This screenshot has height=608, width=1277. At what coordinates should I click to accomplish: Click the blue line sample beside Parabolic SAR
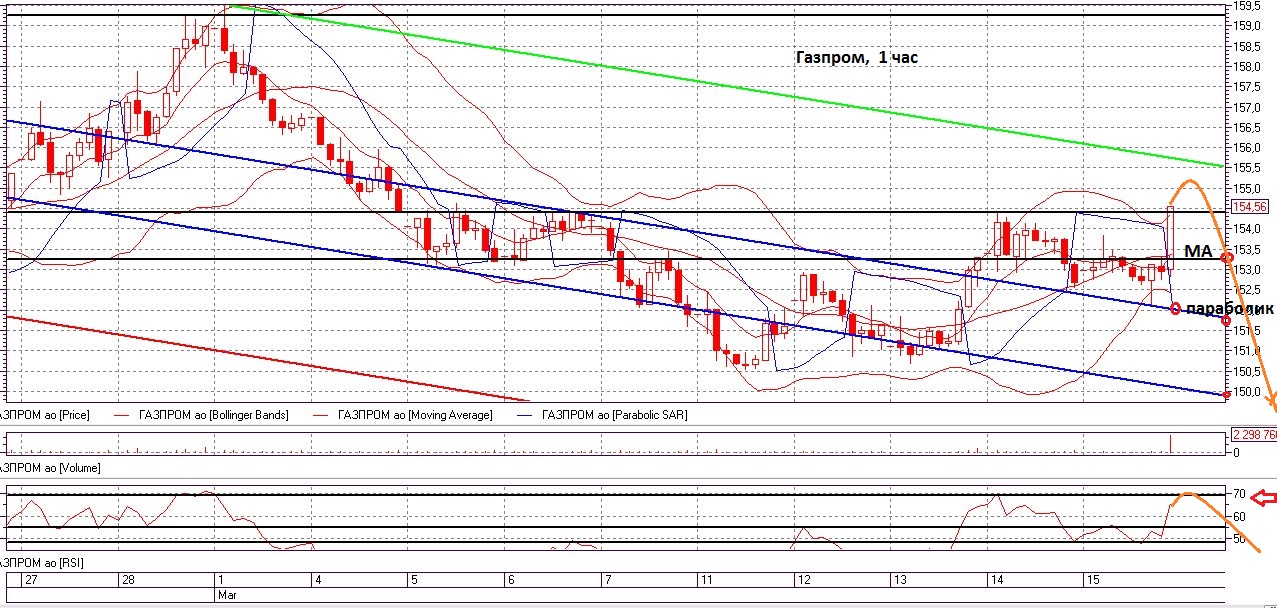coord(523,414)
